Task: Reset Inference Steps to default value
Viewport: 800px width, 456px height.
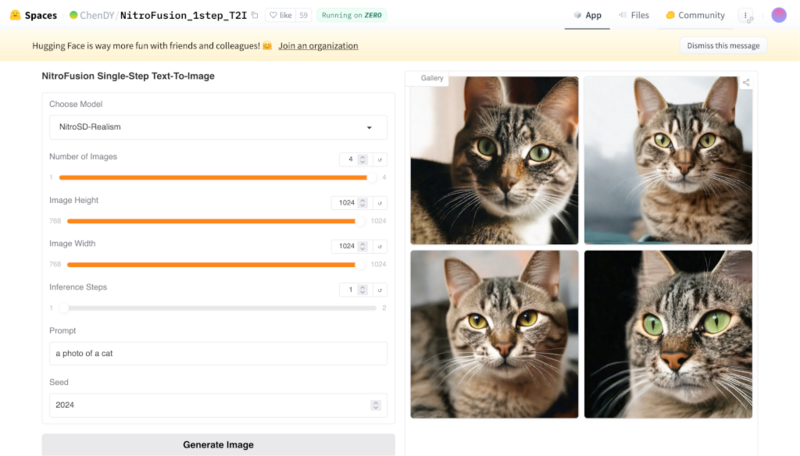Action: 380,290
